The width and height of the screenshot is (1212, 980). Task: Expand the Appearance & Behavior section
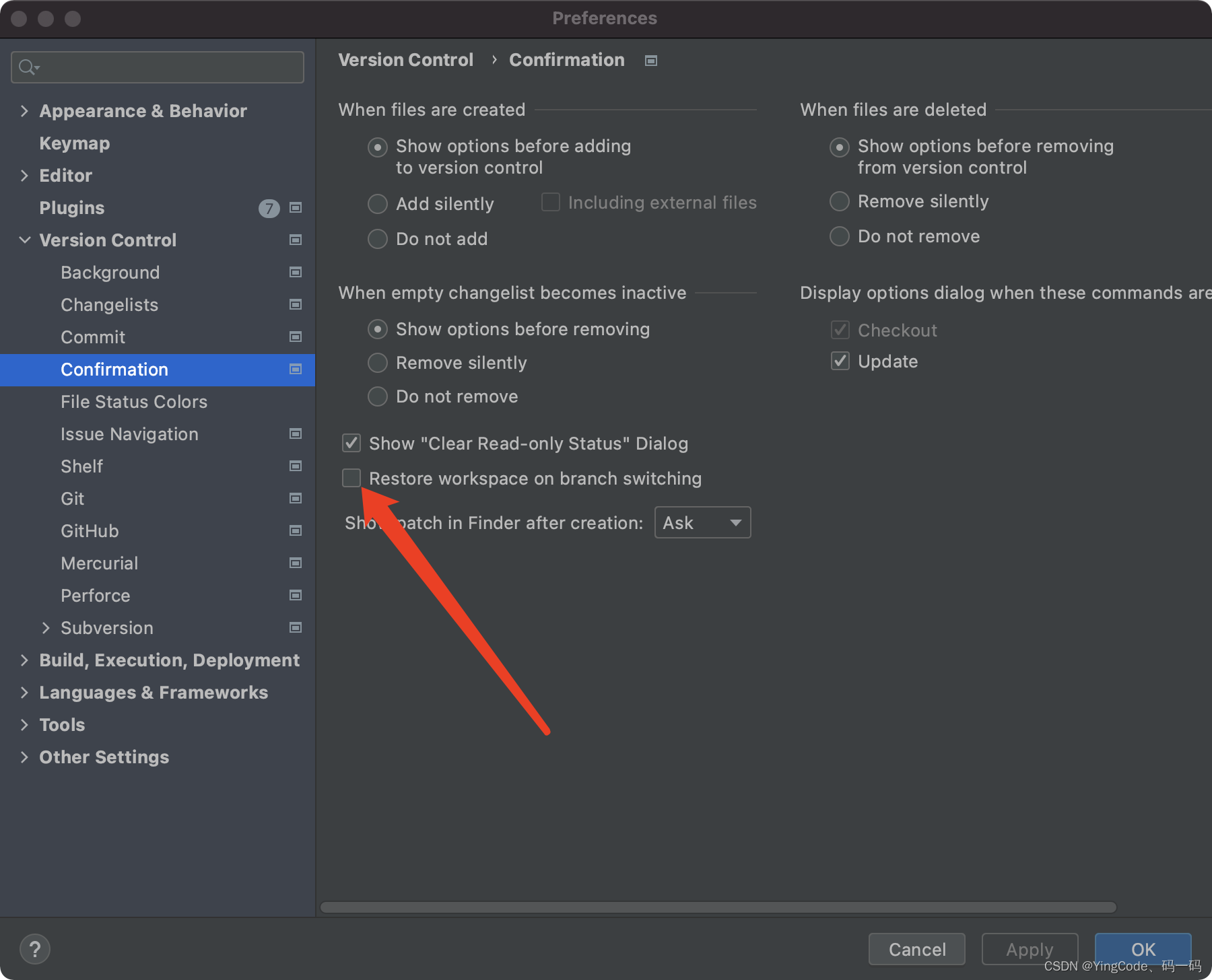pyautogui.click(x=24, y=110)
